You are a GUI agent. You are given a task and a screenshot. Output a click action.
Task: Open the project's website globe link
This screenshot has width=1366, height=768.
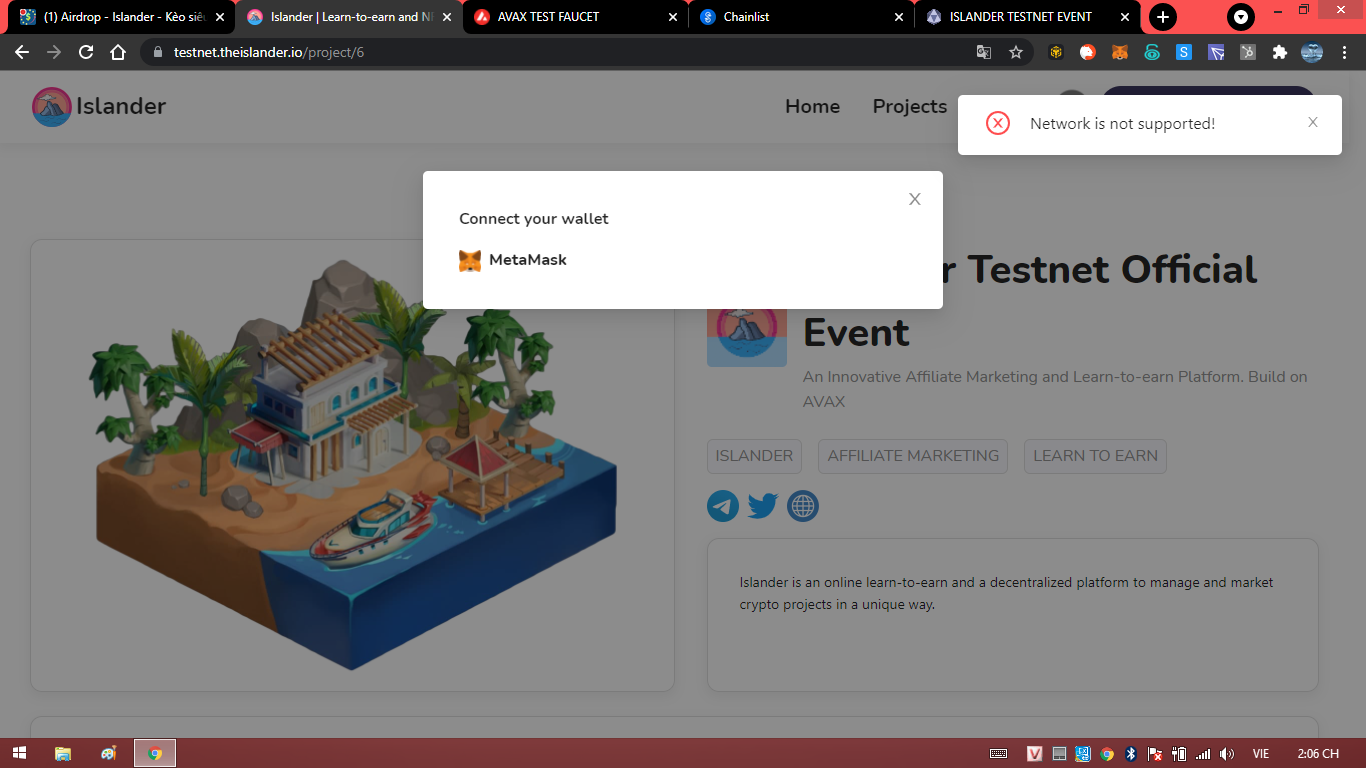[803, 506]
